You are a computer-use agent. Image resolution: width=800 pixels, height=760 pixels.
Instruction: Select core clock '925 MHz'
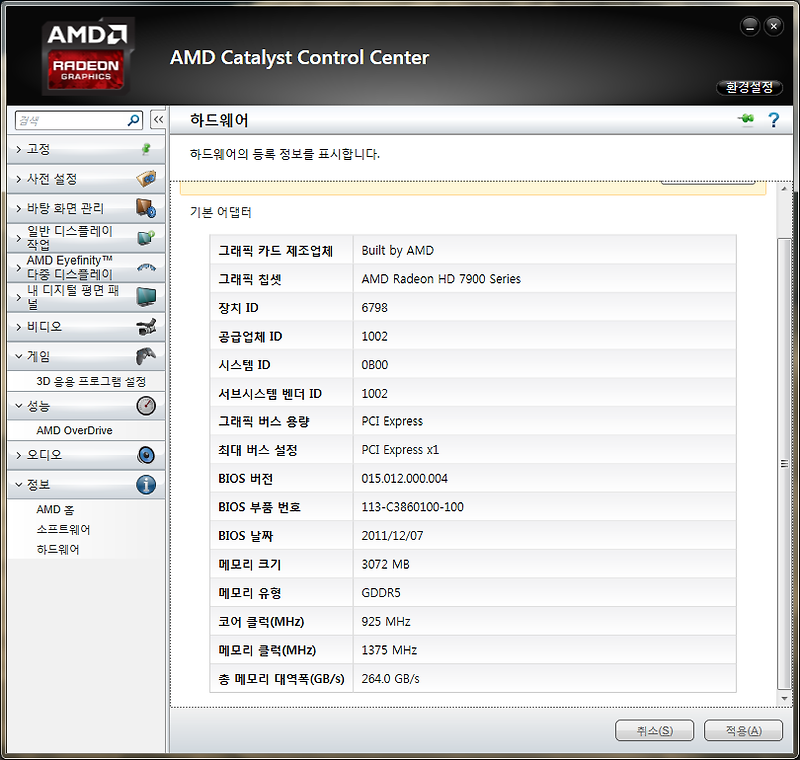coord(386,621)
